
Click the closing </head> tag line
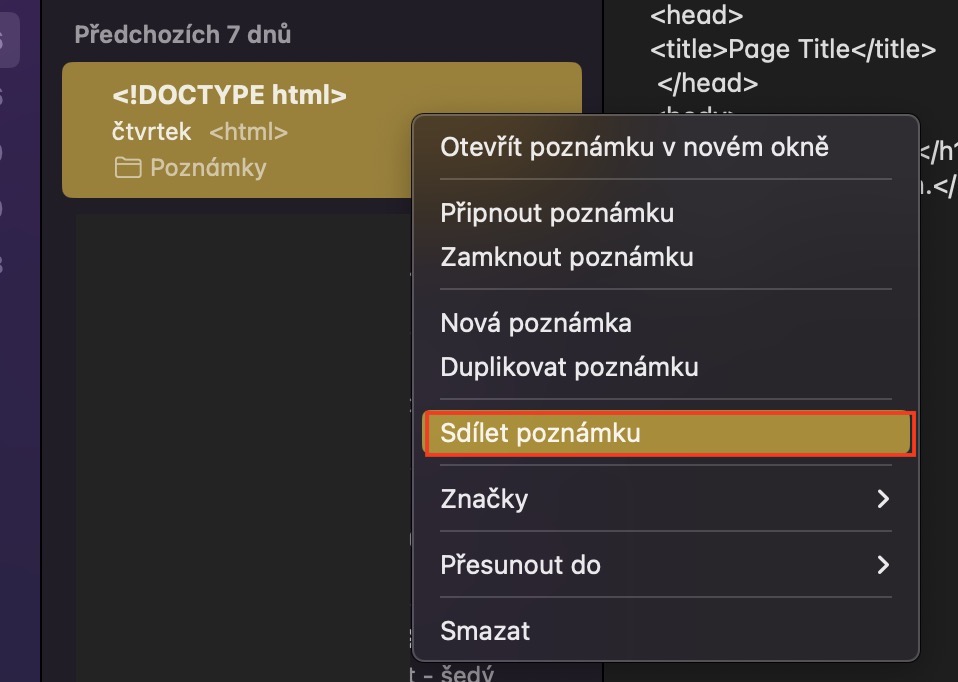pyautogui.click(x=708, y=83)
